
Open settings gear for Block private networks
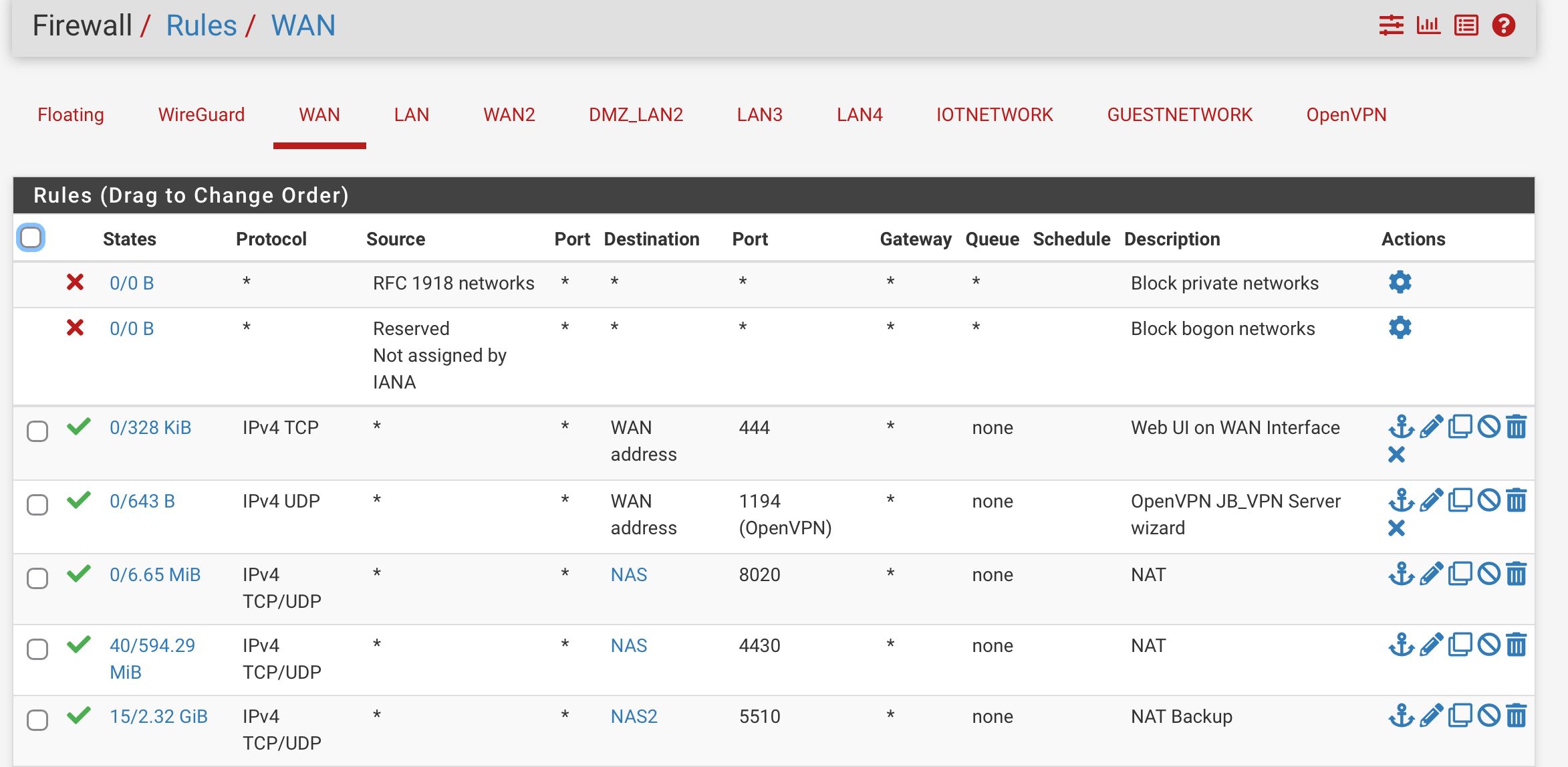click(x=1400, y=282)
